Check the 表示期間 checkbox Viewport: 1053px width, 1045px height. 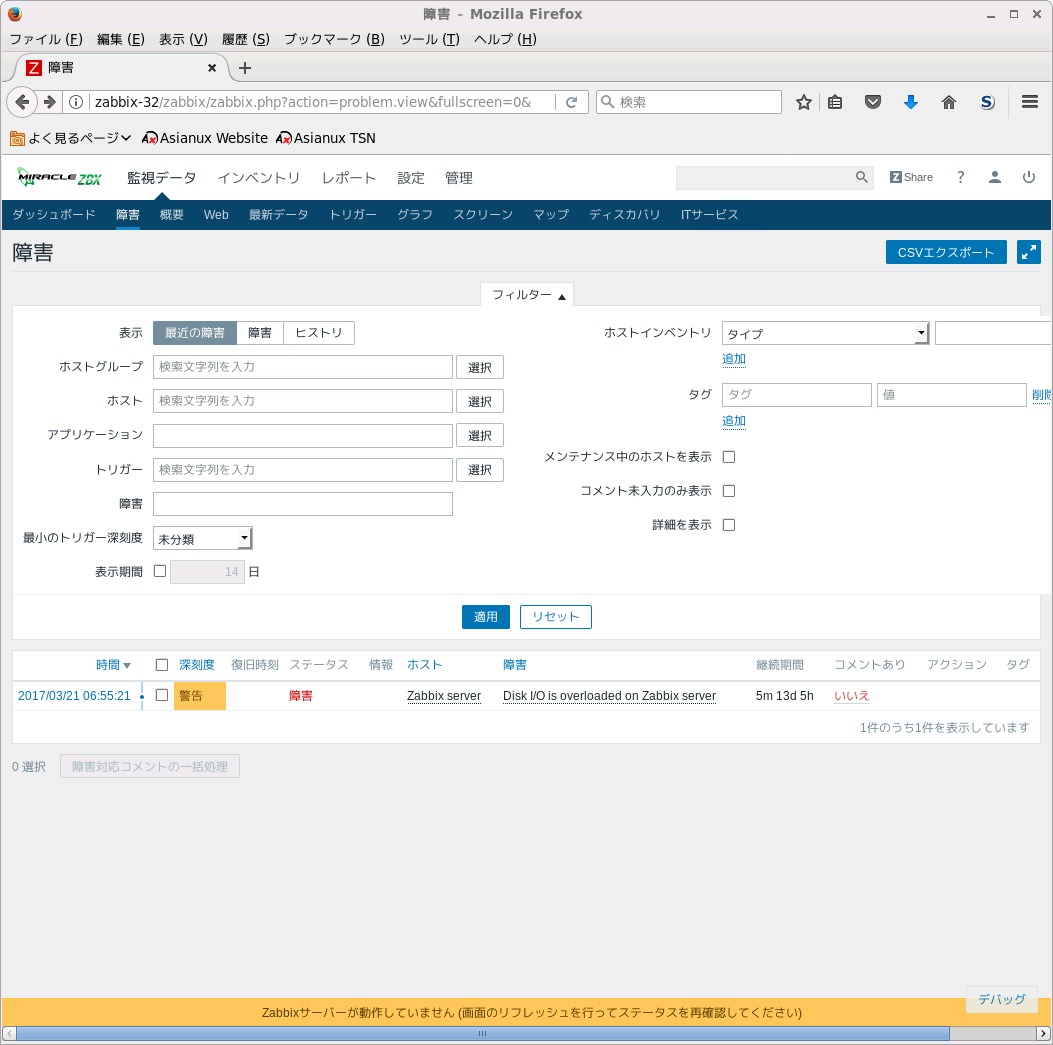[160, 571]
